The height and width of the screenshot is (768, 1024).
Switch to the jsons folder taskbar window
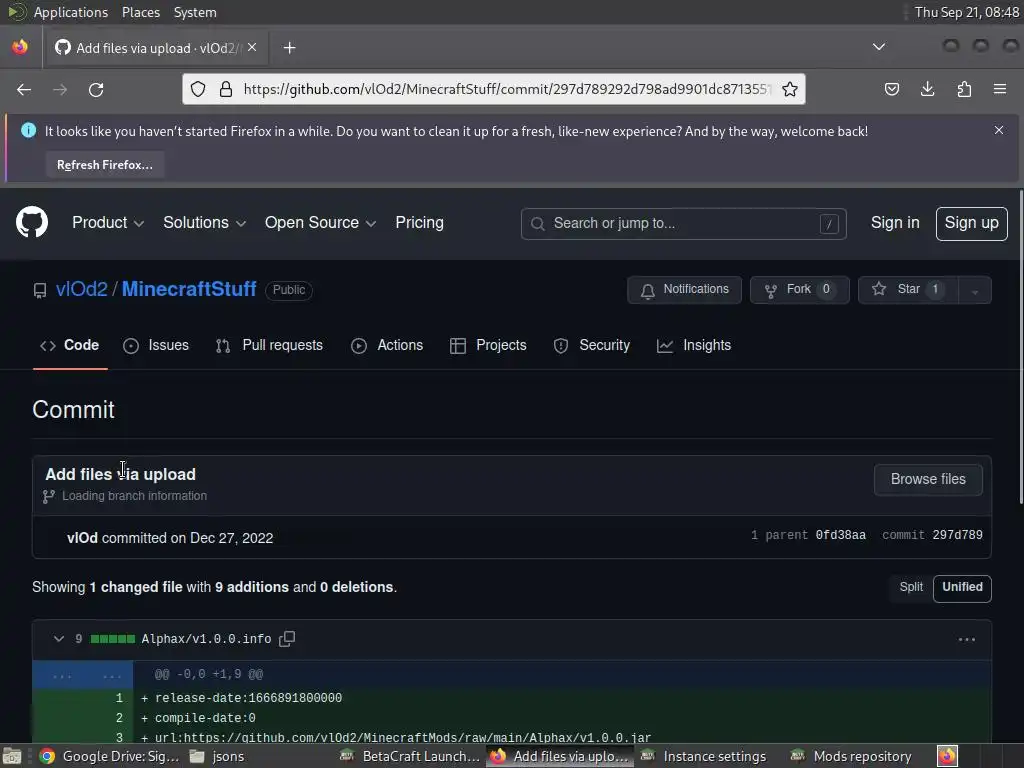coord(217,756)
